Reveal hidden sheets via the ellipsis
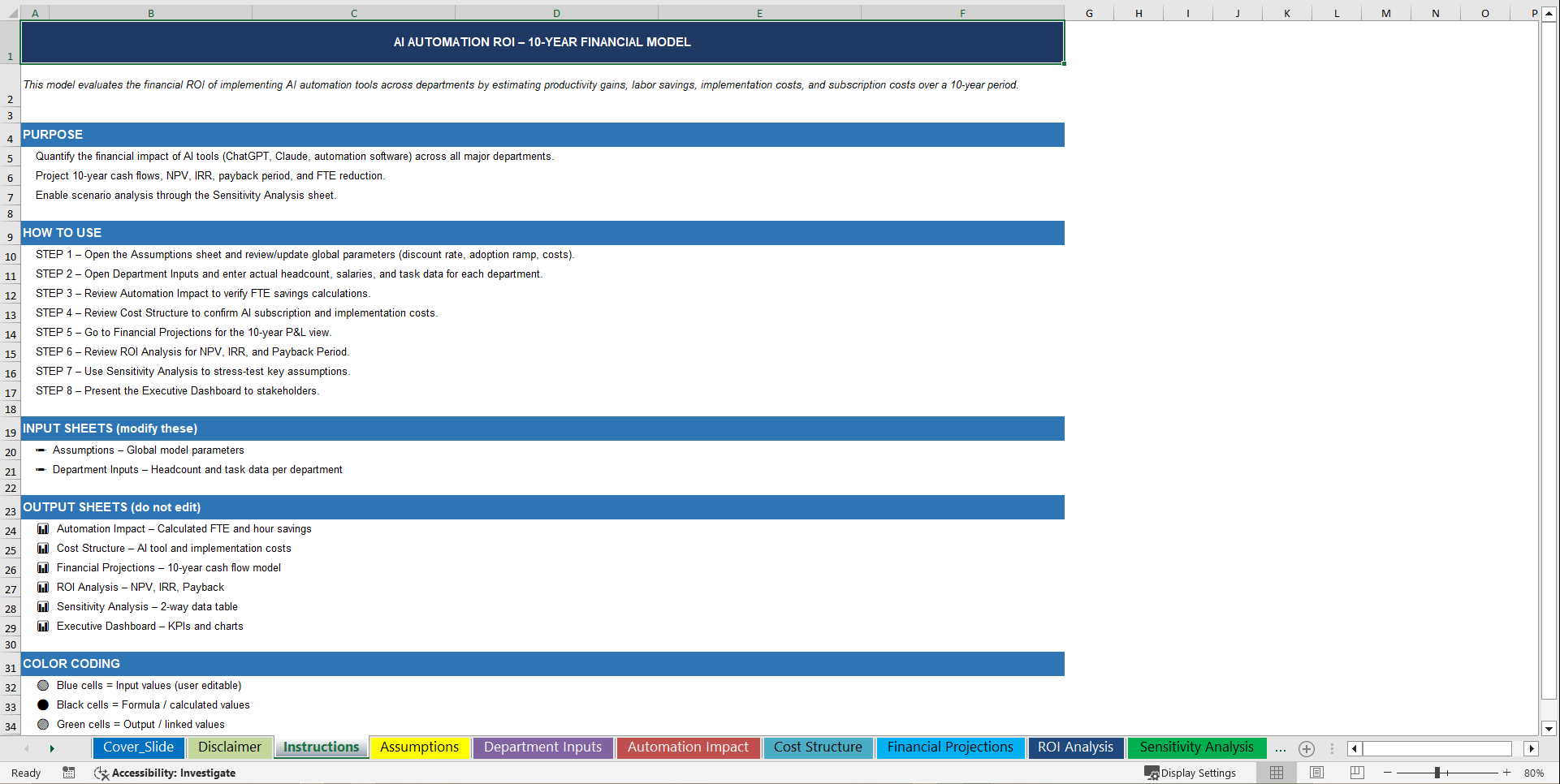The image size is (1560, 784). [x=1281, y=749]
